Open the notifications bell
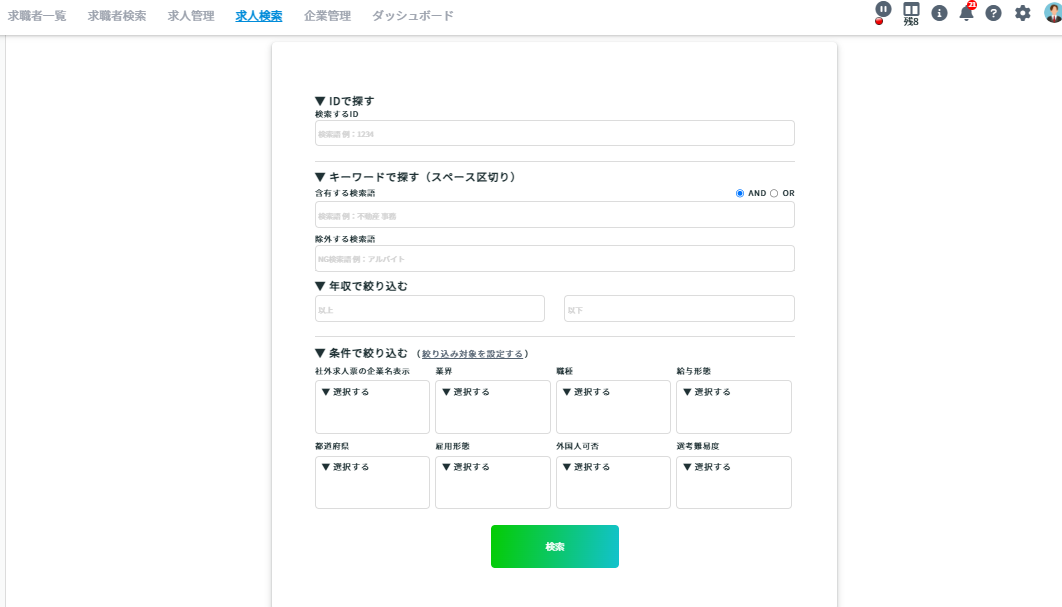Image resolution: width=1062 pixels, height=607 pixels. [x=966, y=13]
